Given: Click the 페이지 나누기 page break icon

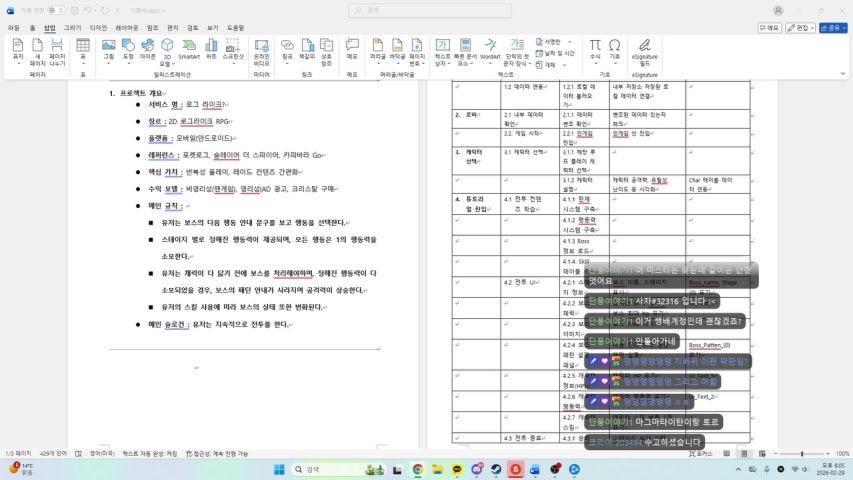Looking at the screenshot, I should (58, 49).
